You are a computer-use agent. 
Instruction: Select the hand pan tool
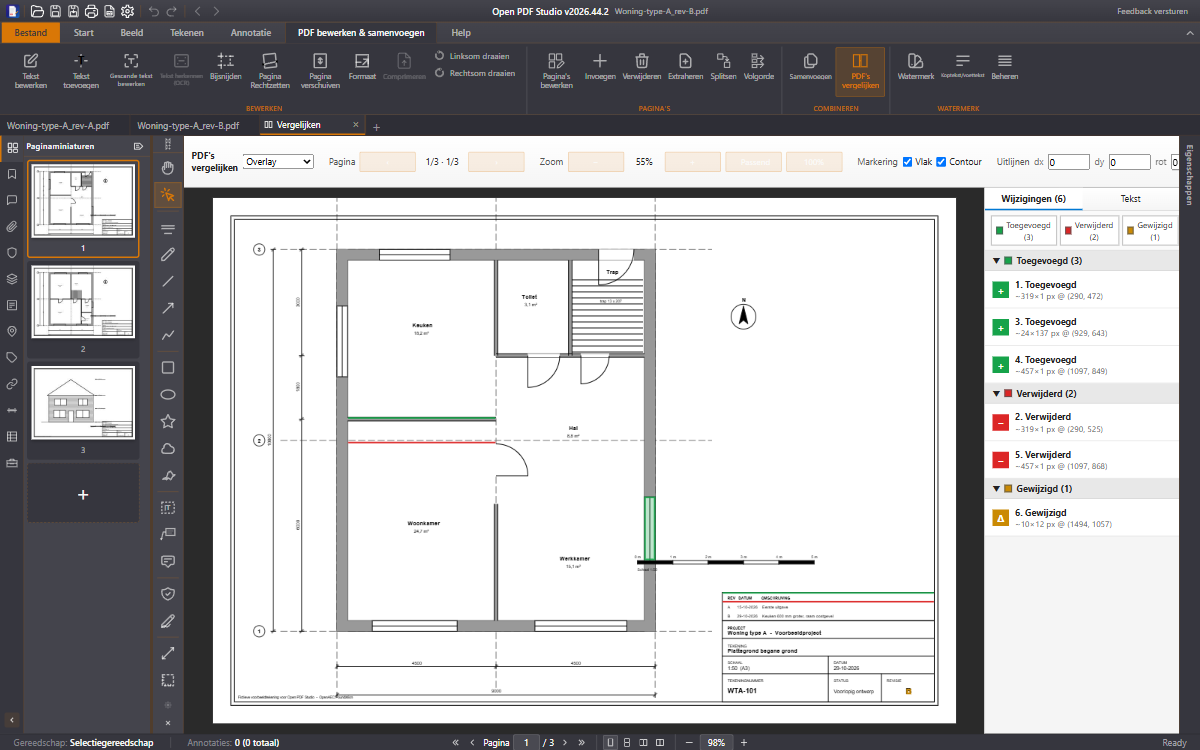pos(168,167)
